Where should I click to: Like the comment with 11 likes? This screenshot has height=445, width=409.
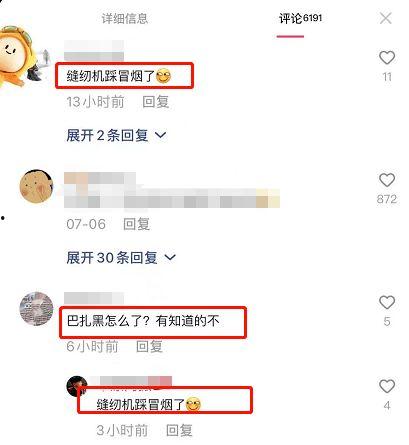(387, 58)
